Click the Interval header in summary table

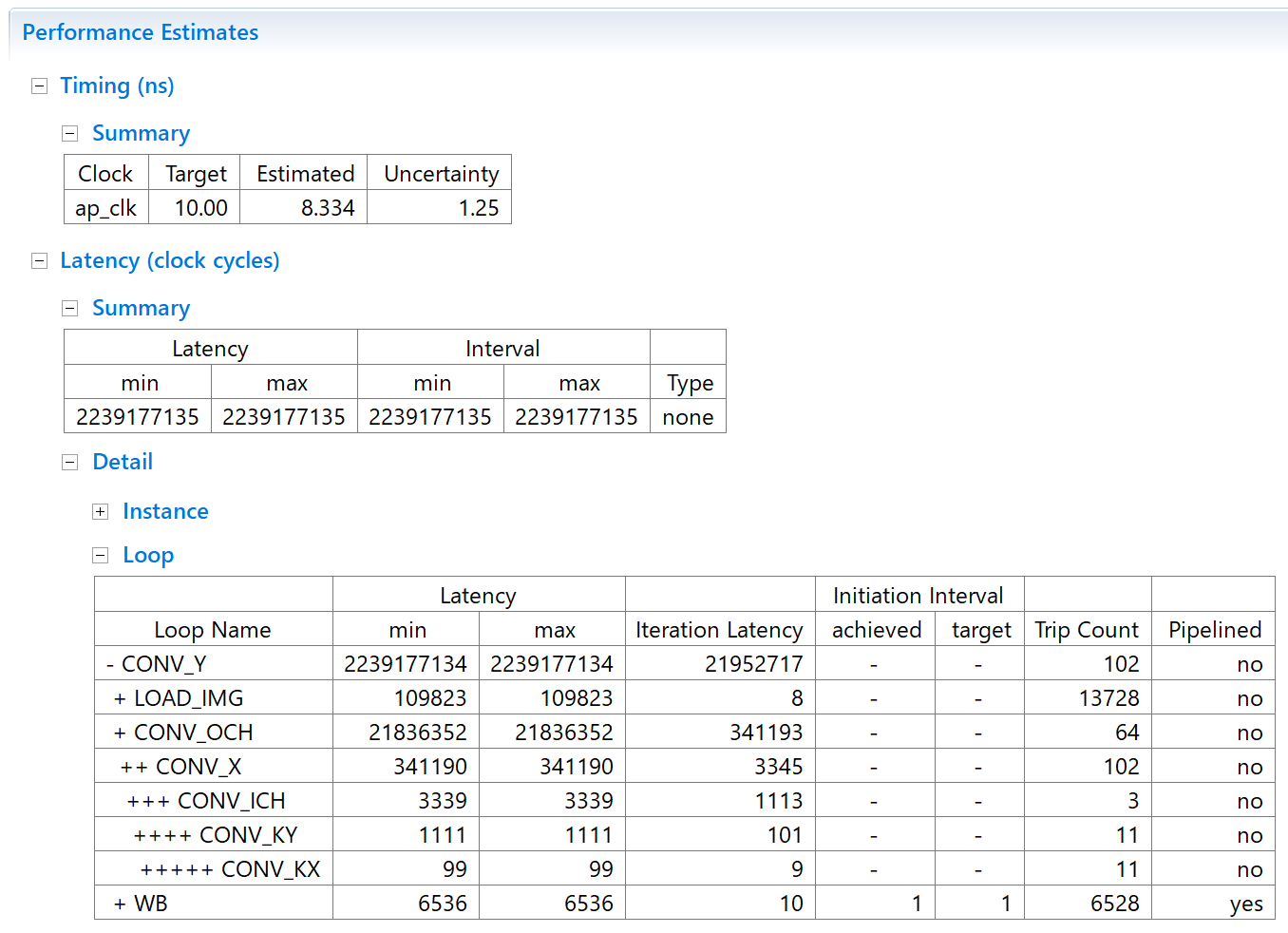tap(503, 348)
